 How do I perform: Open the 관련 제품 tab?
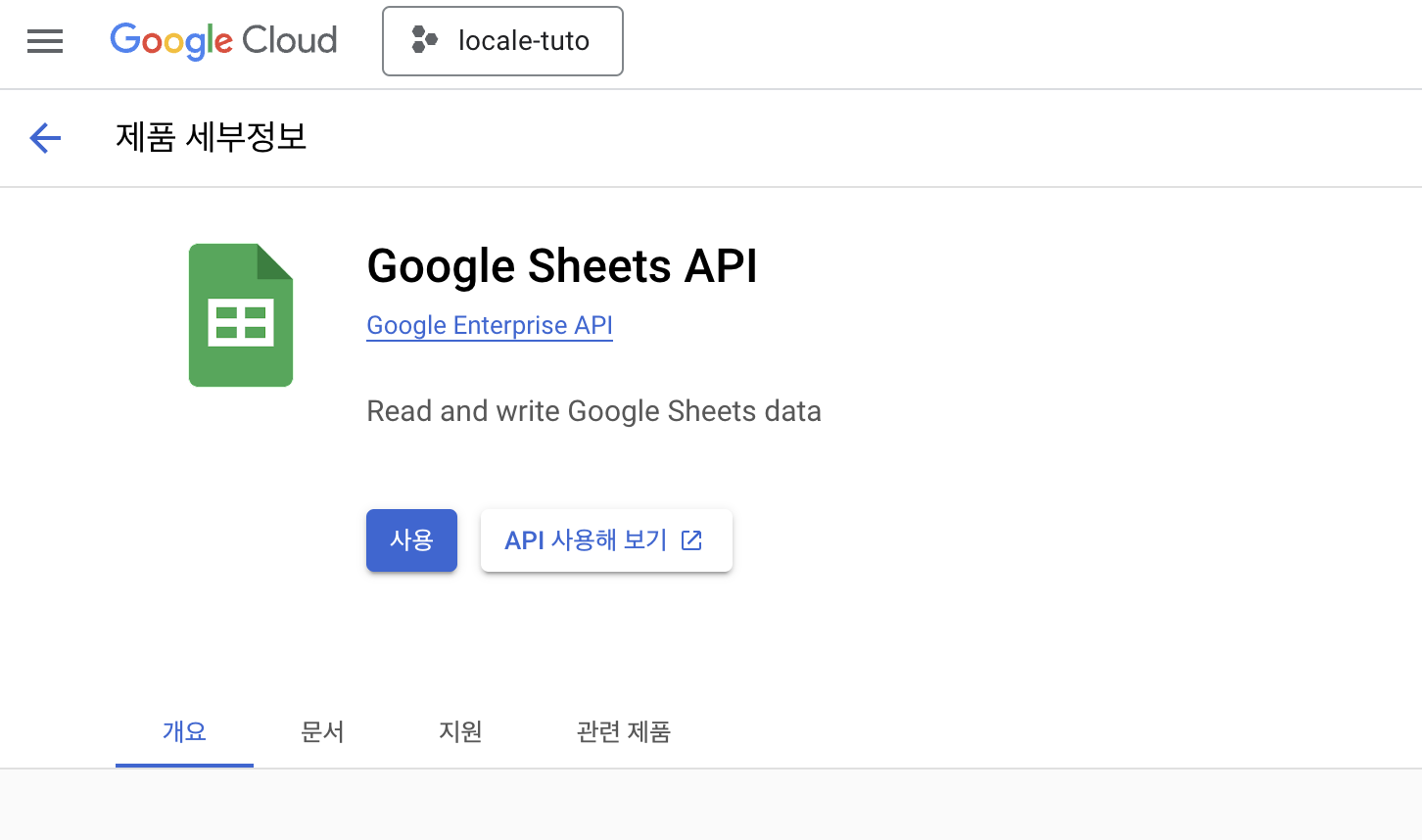[x=623, y=732]
